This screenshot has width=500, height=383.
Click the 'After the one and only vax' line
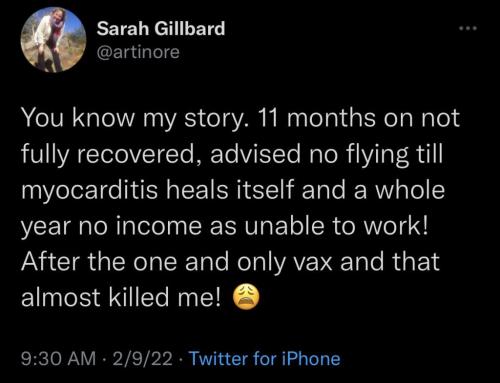coord(230,262)
